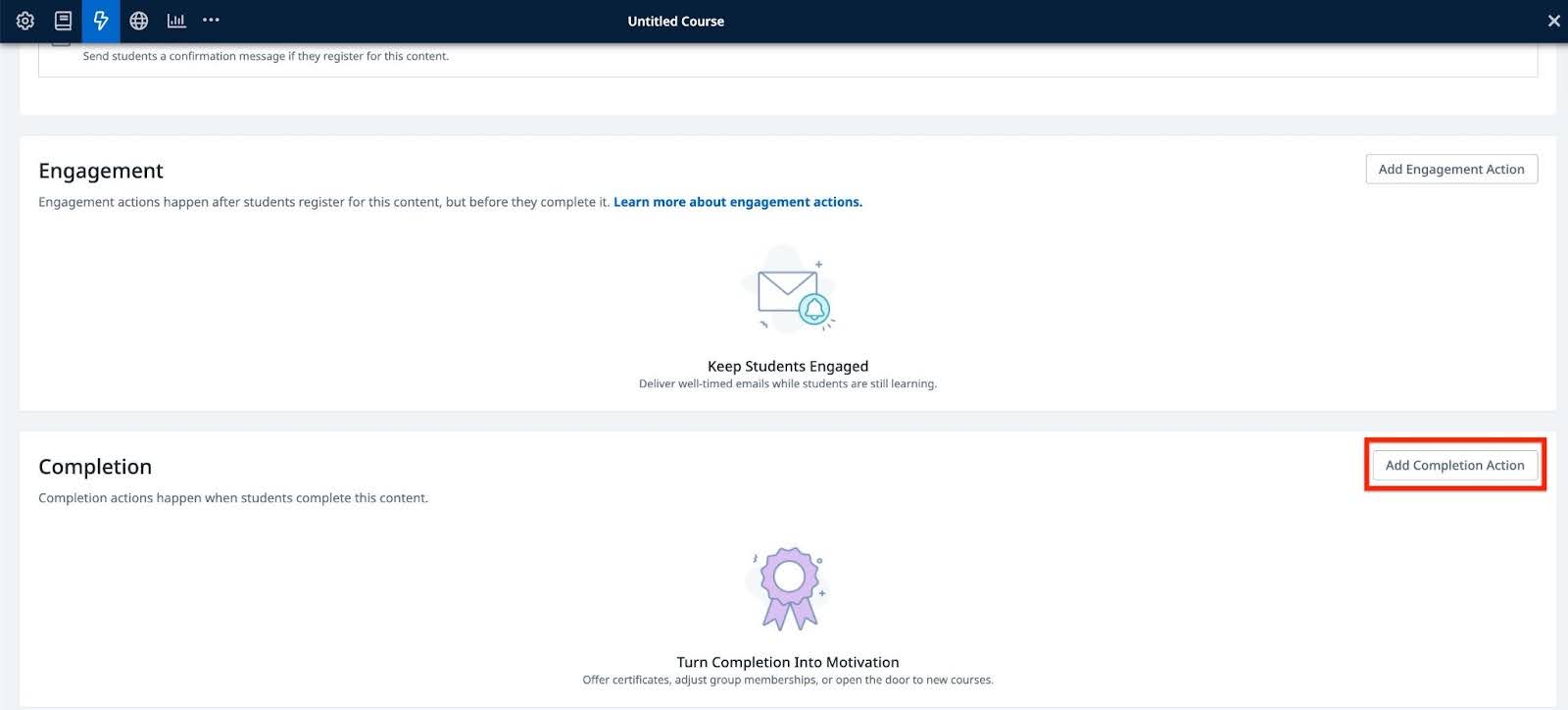Click the Add Engagement Action button
Image resolution: width=1568 pixels, height=710 pixels.
point(1451,169)
